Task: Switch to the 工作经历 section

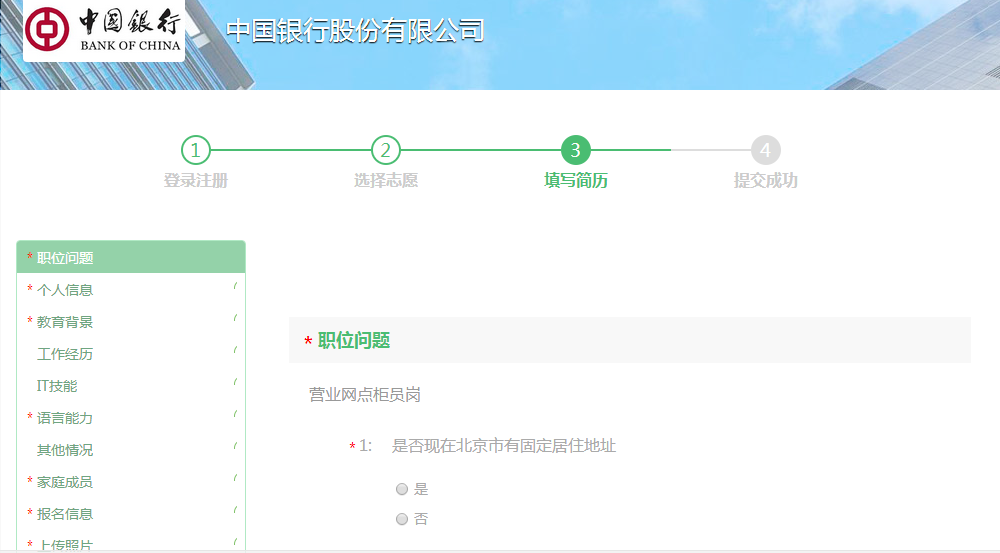Action: pyautogui.click(x=65, y=354)
